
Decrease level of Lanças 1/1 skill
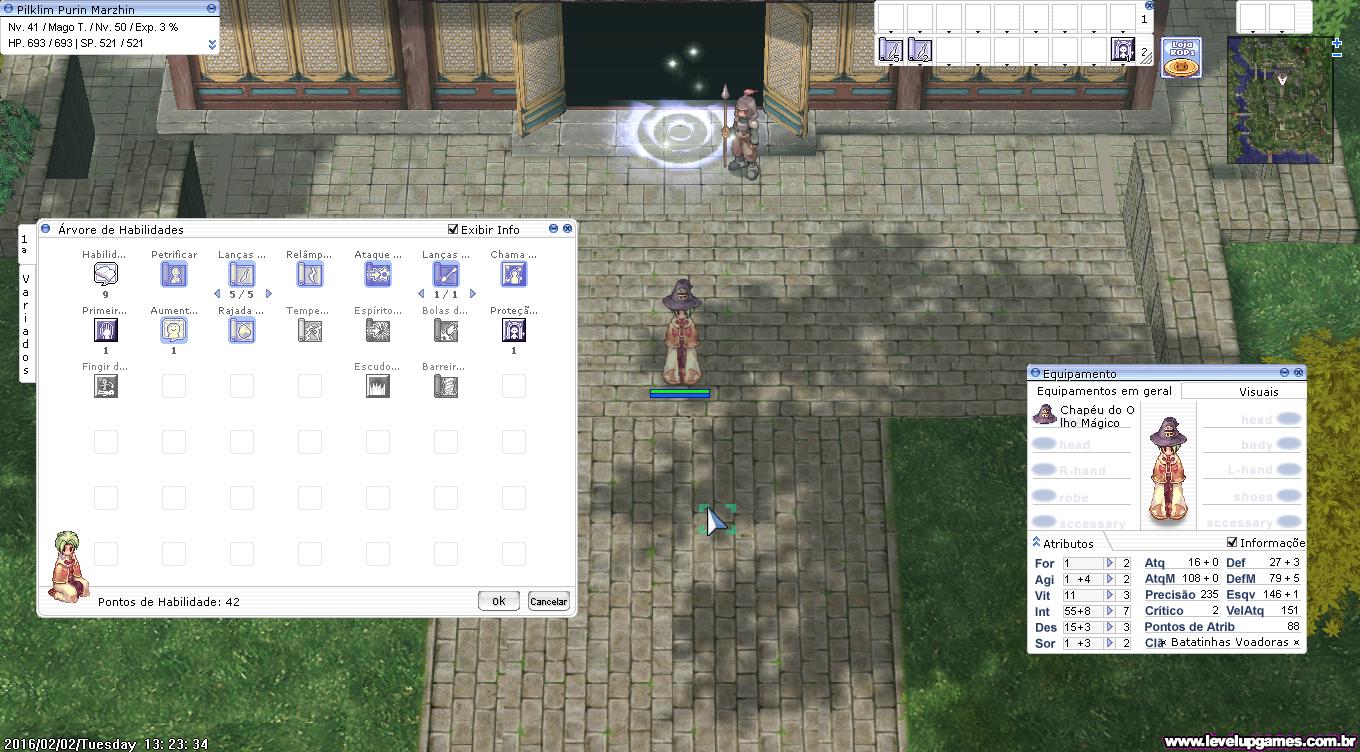tap(421, 294)
